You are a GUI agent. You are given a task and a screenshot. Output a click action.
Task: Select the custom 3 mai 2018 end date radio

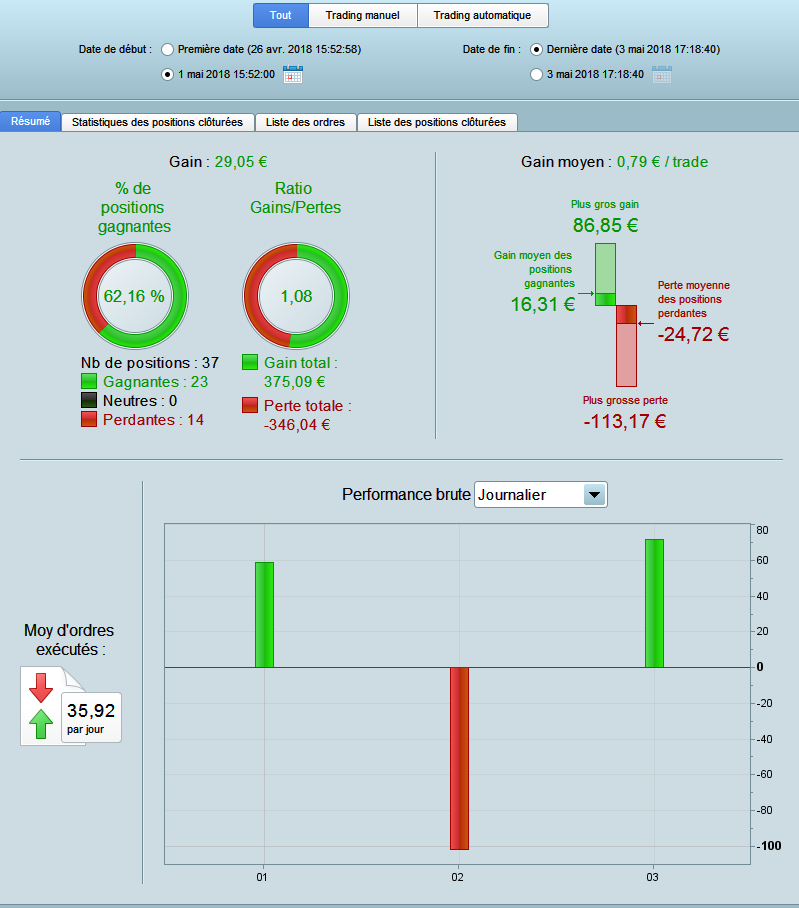pos(536,75)
